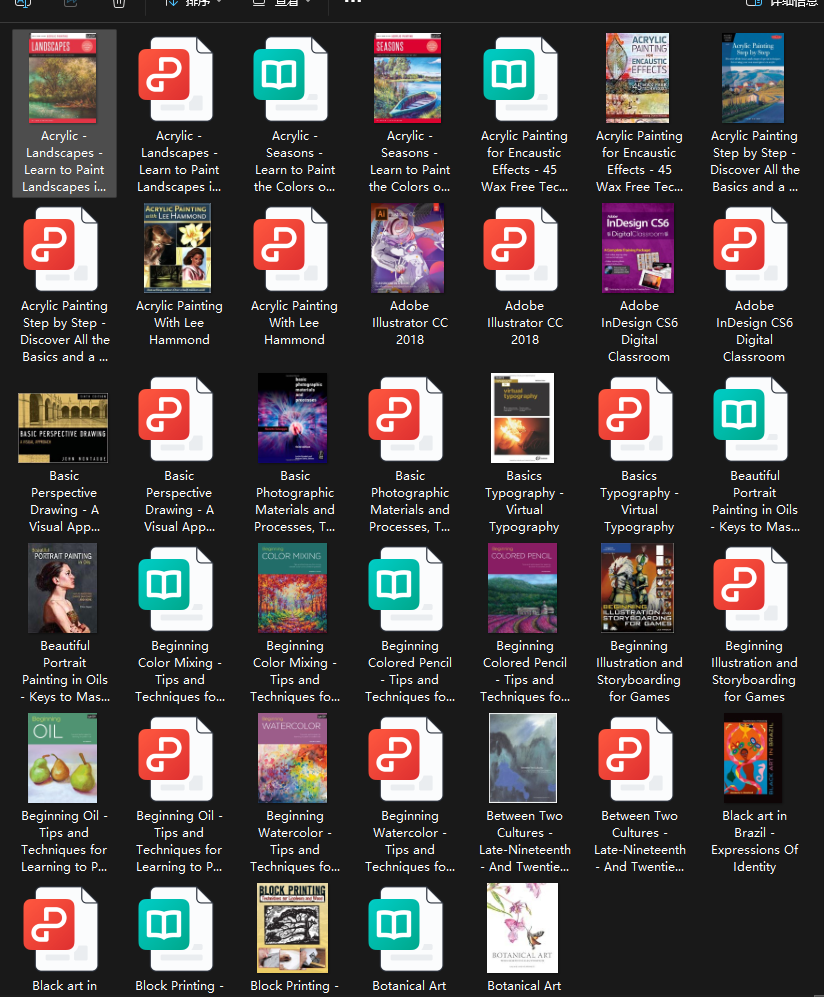The height and width of the screenshot is (997, 824).
Task: Select the Acrylic Landscapes file with red PDF icon
Action: tap(175, 79)
